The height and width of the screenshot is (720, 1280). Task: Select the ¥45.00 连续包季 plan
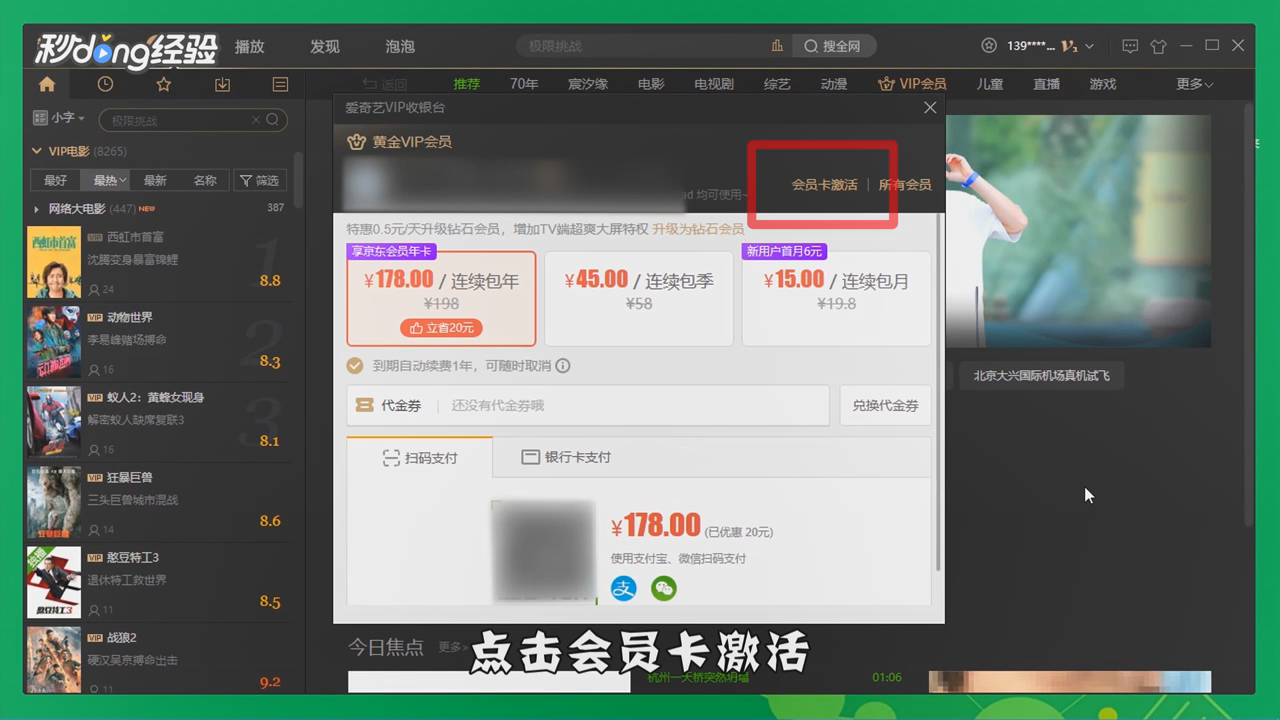[x=638, y=298]
